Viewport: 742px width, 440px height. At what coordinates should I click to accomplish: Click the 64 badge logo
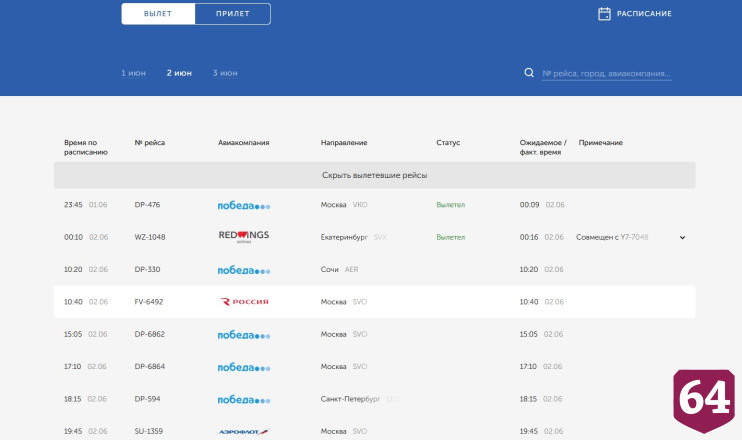704,400
